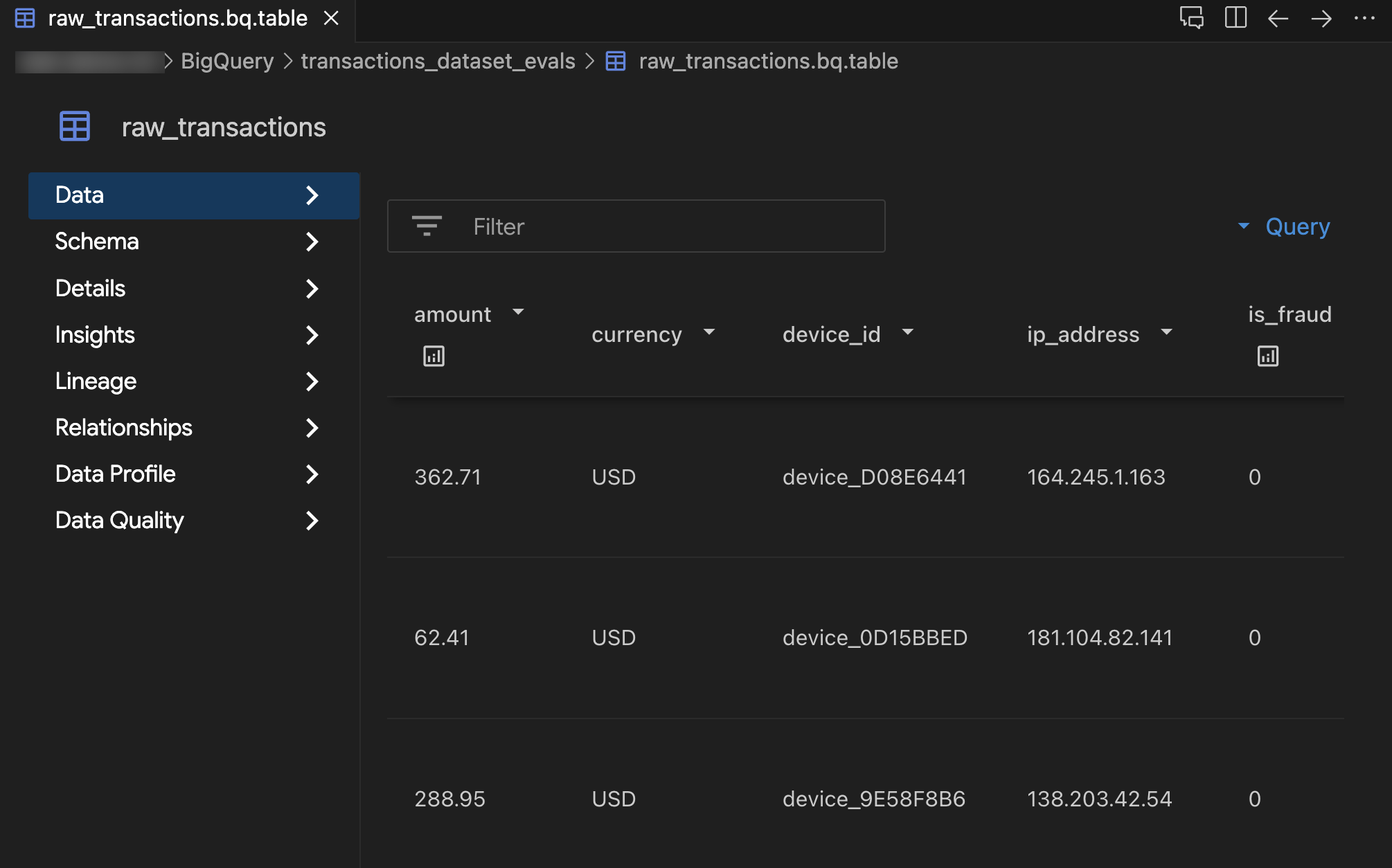Open the Schema section
Image resolution: width=1392 pixels, height=868 pixels.
[194, 242]
